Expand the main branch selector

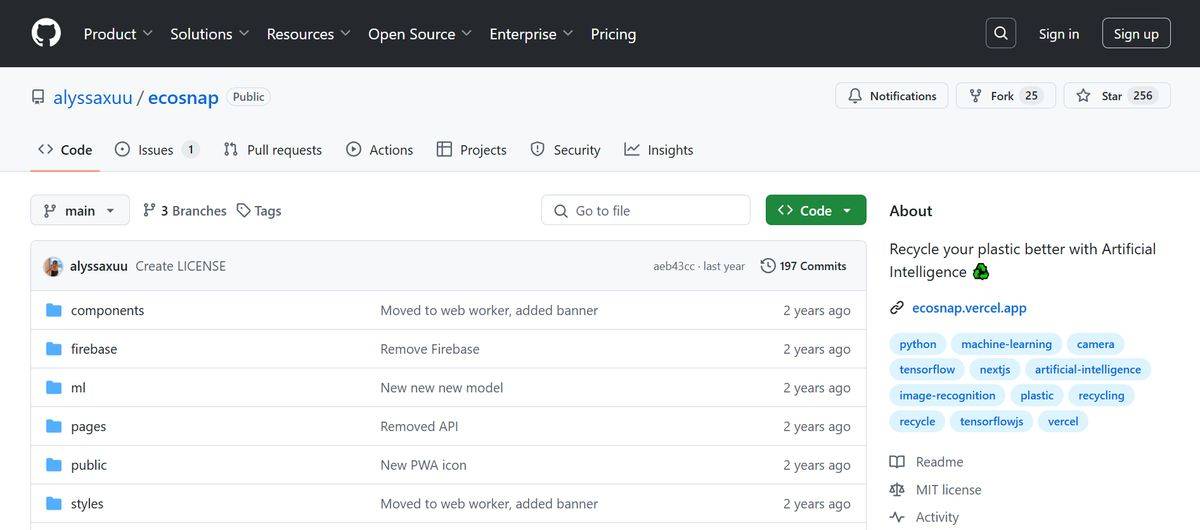coord(80,211)
